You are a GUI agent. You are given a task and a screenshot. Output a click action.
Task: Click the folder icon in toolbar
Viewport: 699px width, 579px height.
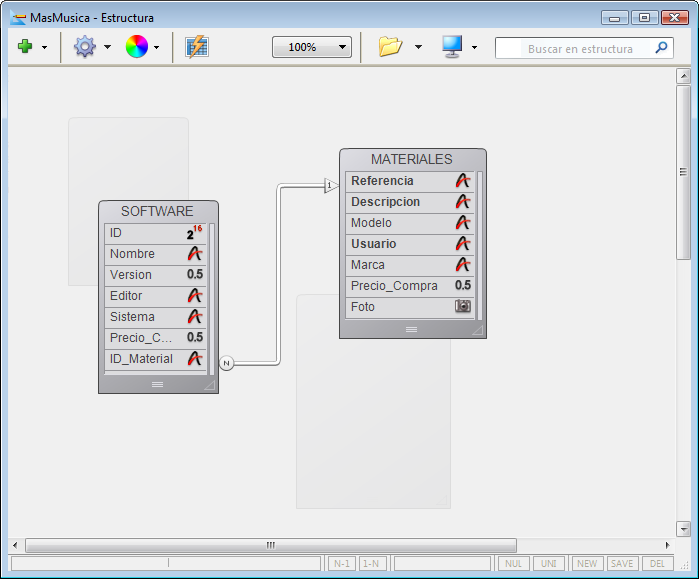tap(390, 47)
